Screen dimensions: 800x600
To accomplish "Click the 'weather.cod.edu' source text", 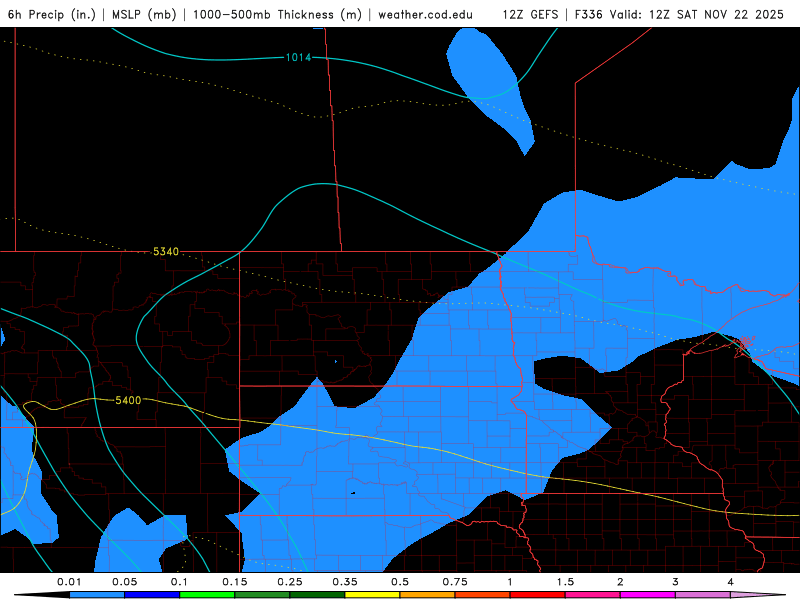I will point(425,14).
